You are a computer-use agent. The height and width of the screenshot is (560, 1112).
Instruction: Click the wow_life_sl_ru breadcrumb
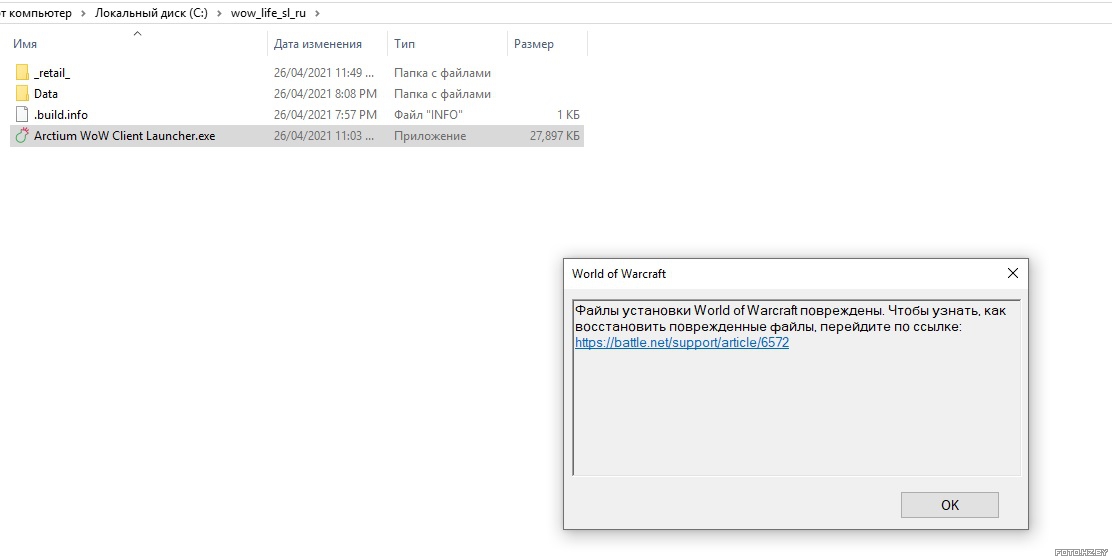(x=268, y=13)
